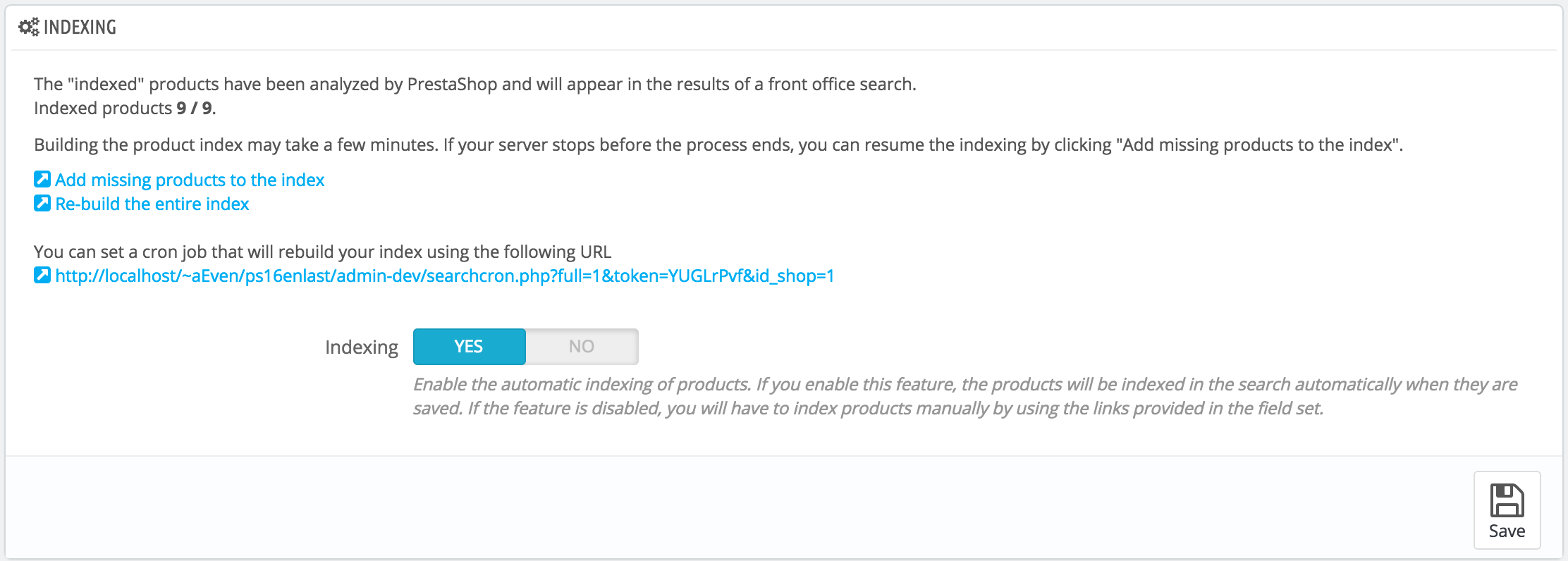
Task: Disable Indexing with the NO switch
Action: (582, 347)
